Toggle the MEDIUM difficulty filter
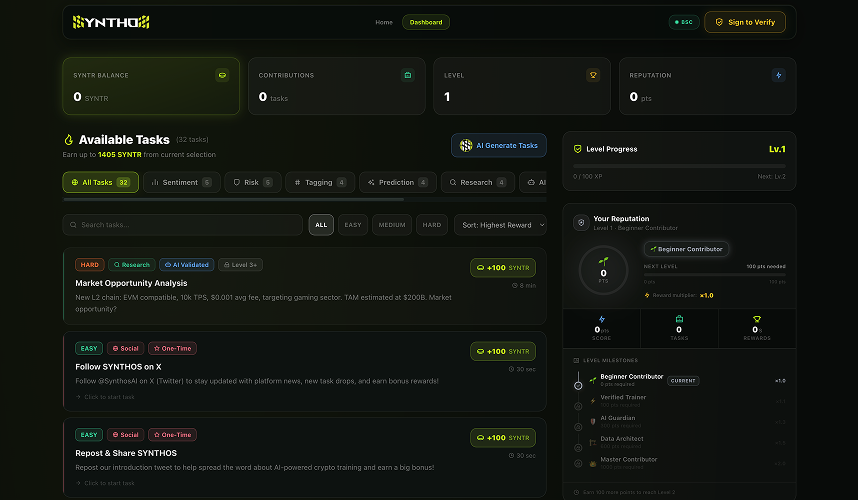858x500 pixels. 392,225
